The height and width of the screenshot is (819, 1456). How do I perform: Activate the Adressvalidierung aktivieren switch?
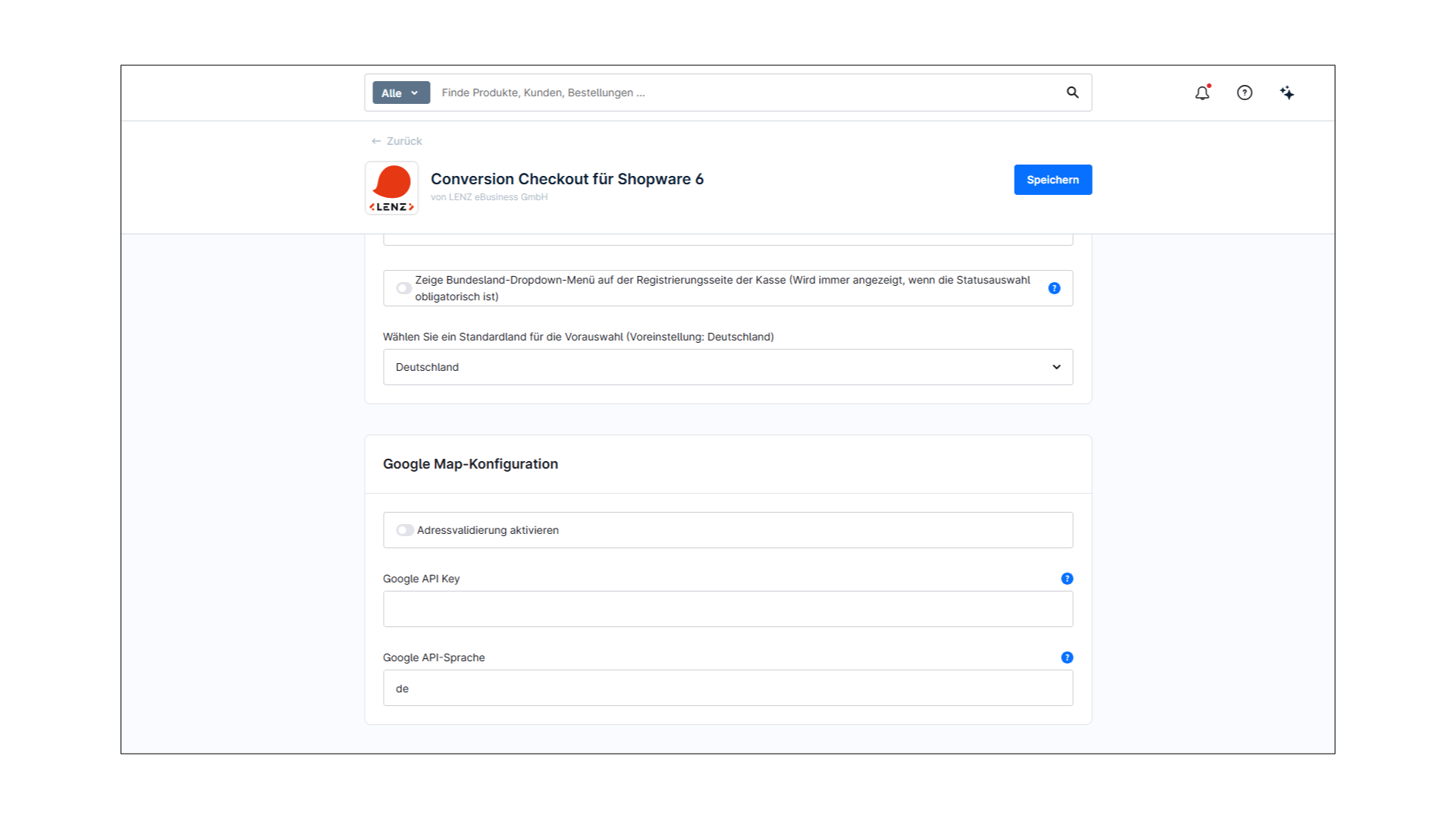click(404, 530)
